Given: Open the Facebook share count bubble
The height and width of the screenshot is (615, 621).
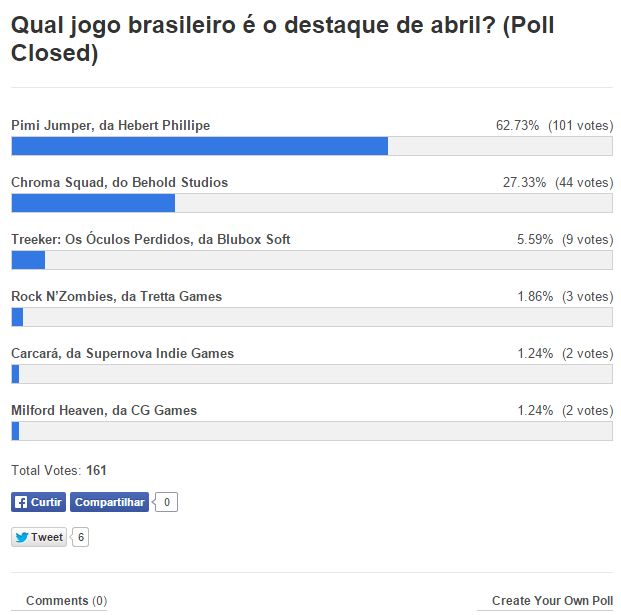Looking at the screenshot, I should point(166,502).
